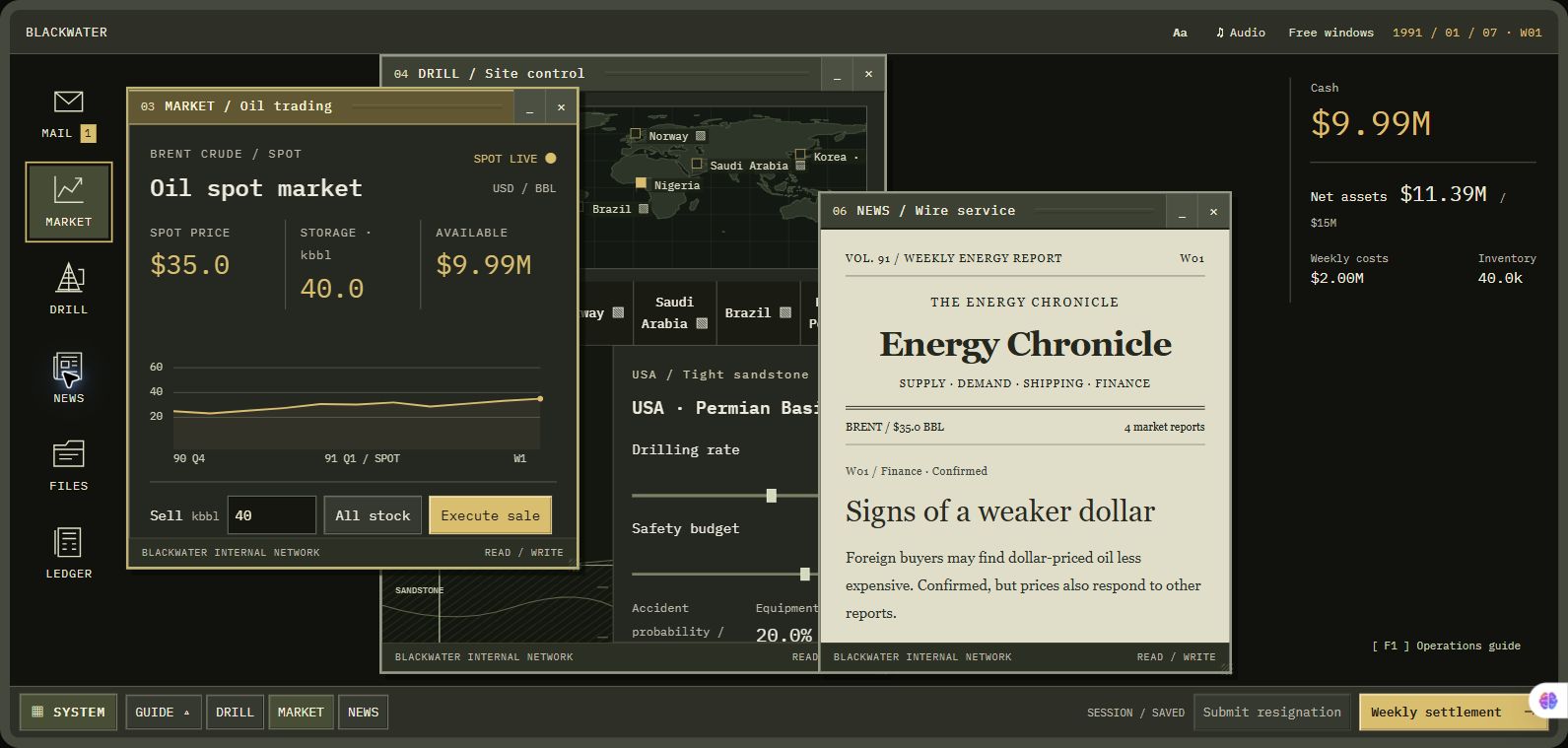Image resolution: width=1568 pixels, height=748 pixels.
Task: Click the '4 market reports' text
Action: point(1164,427)
